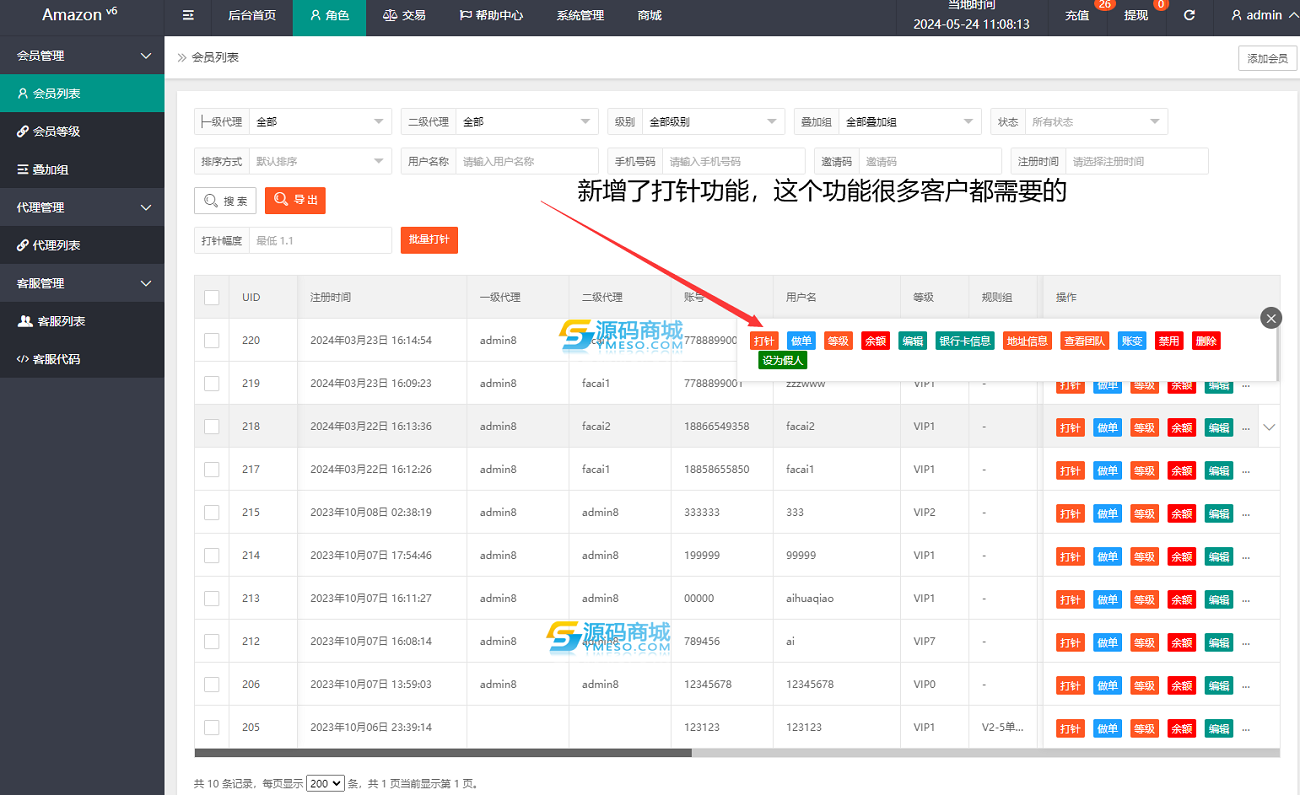Check the row checkbox for UID 213

pos(212,598)
